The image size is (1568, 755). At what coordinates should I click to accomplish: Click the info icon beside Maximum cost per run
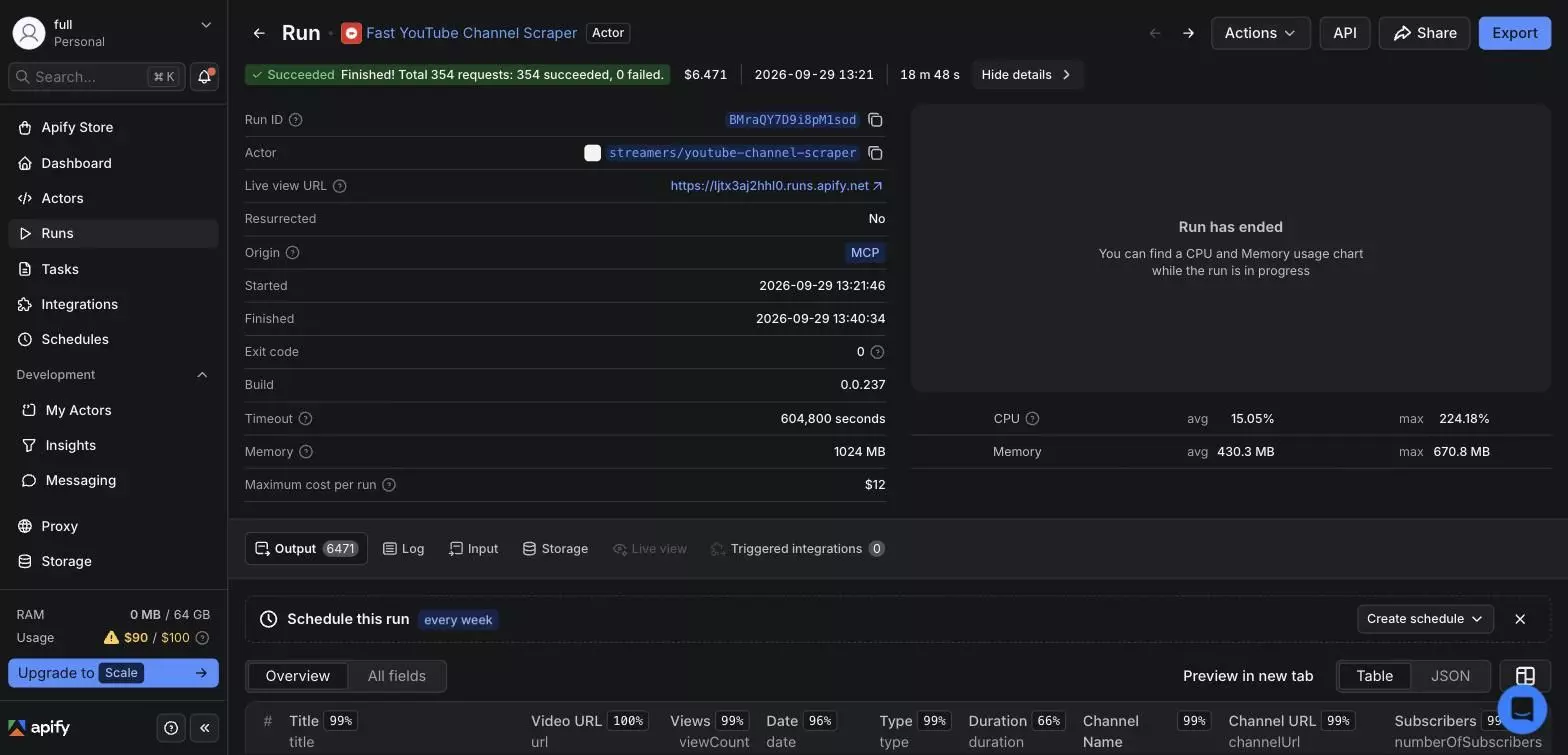point(389,485)
